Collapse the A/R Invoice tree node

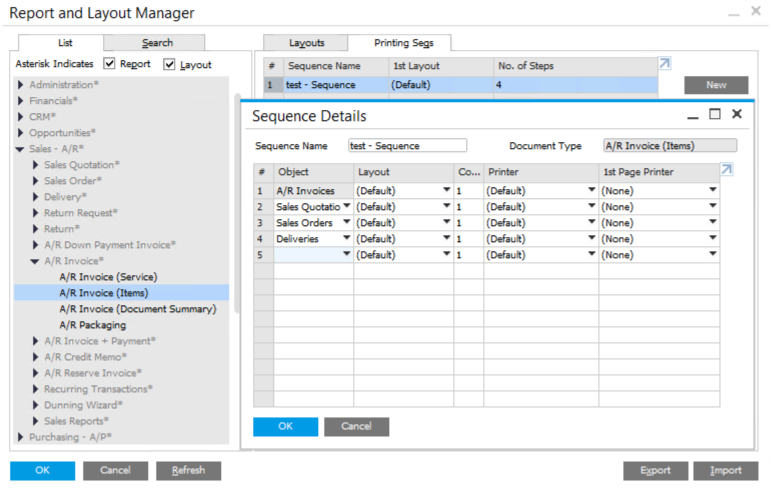[37, 261]
